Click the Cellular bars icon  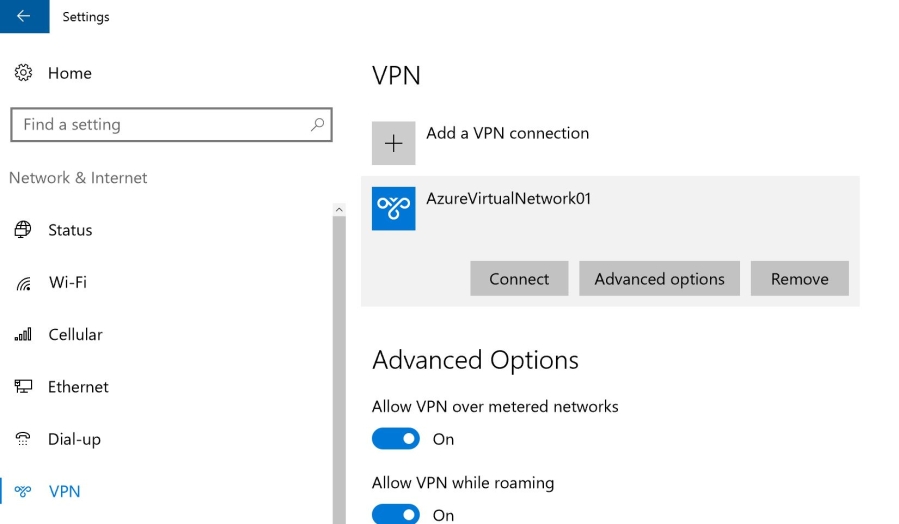[22, 335]
